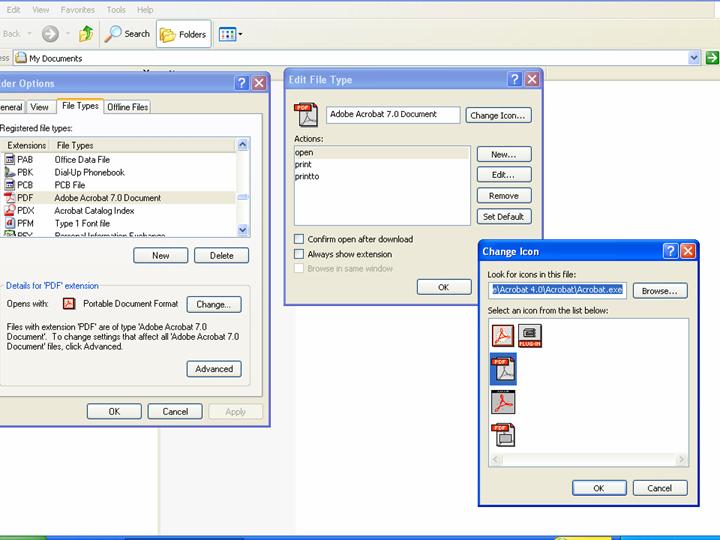720x540 pixels.
Task: Sort by the Extensions column header
Action: pyautogui.click(x=25, y=145)
